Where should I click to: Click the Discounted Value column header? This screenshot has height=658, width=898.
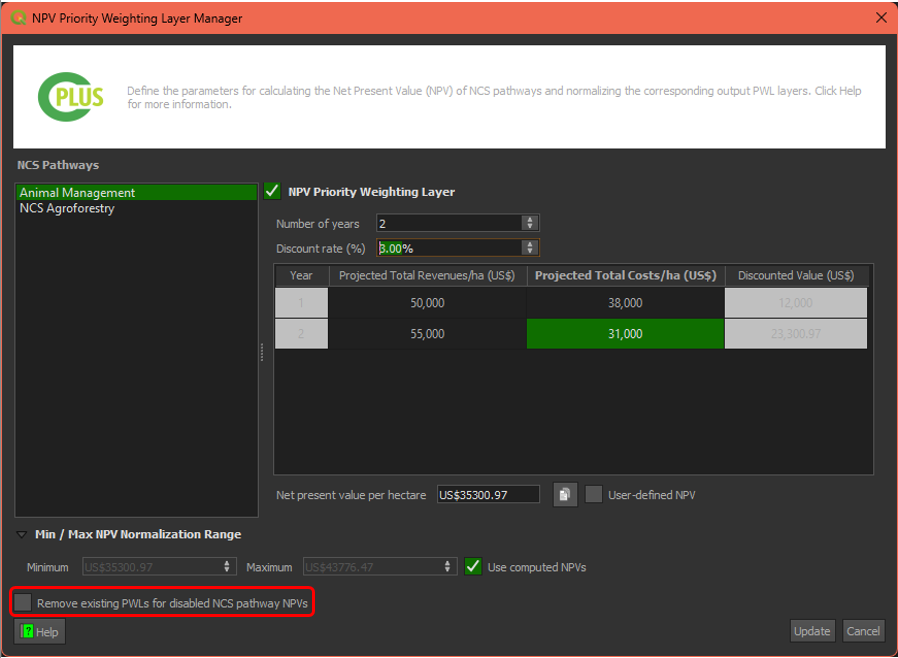pos(796,275)
